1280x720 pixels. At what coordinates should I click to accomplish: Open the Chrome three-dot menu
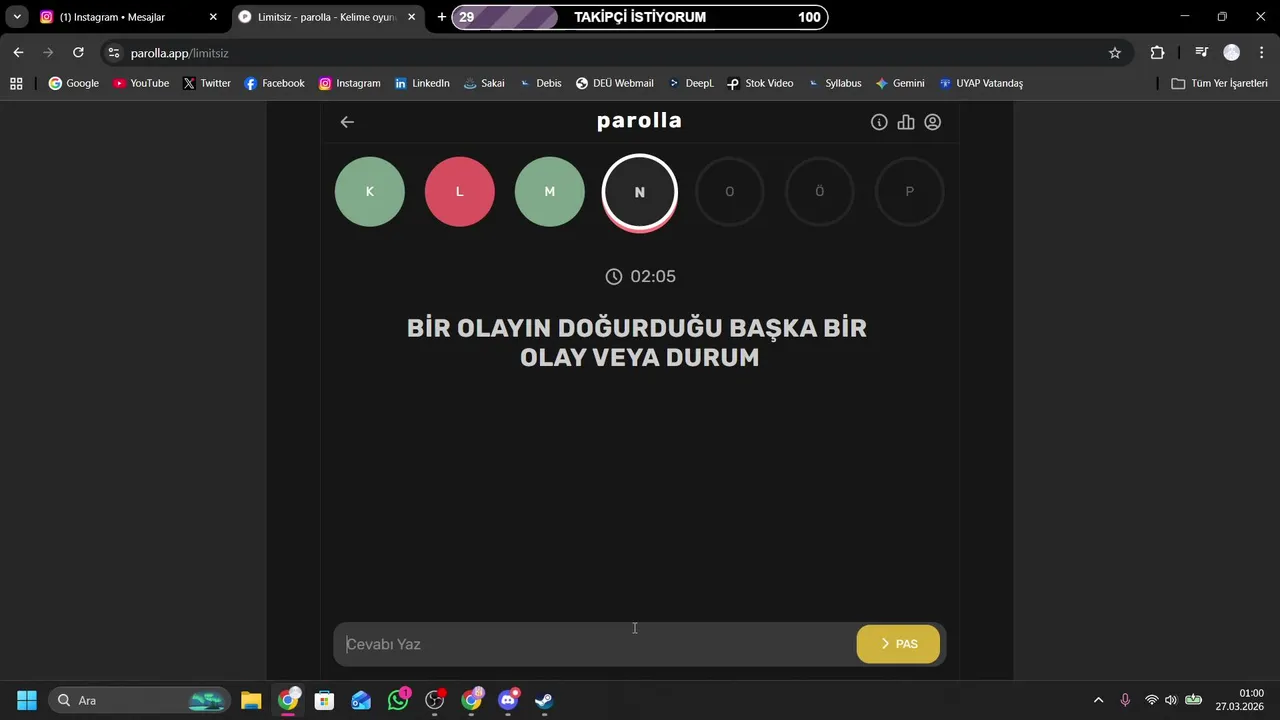1261,53
